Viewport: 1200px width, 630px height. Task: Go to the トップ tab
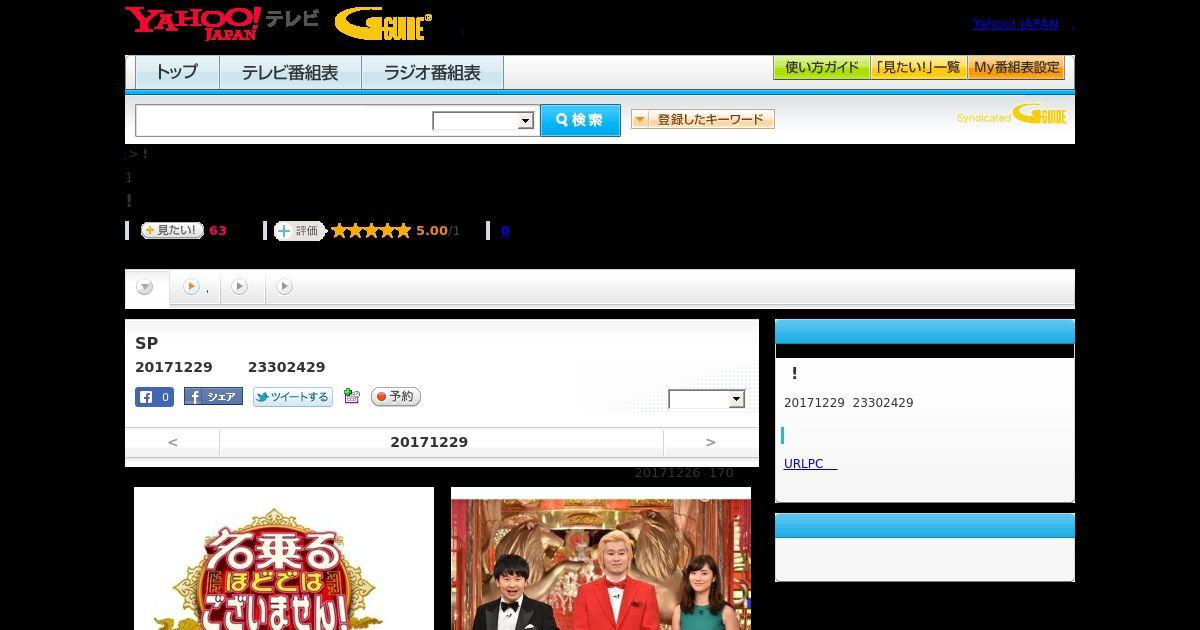tap(177, 72)
